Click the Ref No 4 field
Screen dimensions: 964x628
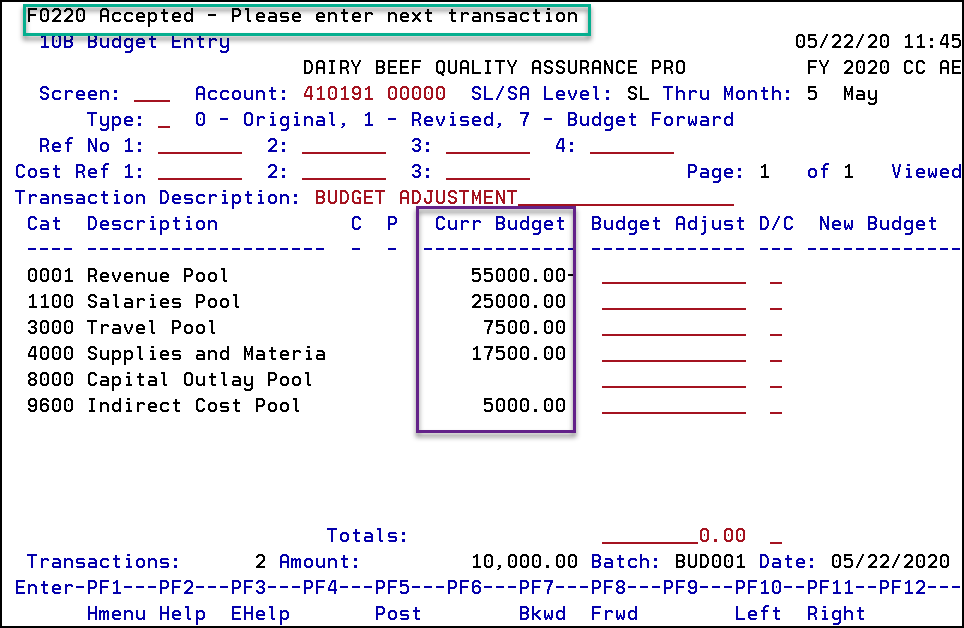pyautogui.click(x=632, y=147)
